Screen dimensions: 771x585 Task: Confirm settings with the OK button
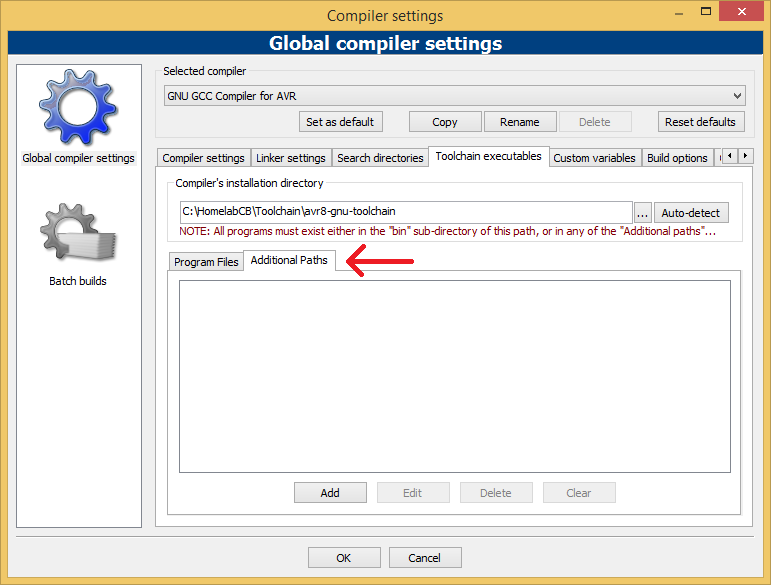point(343,558)
